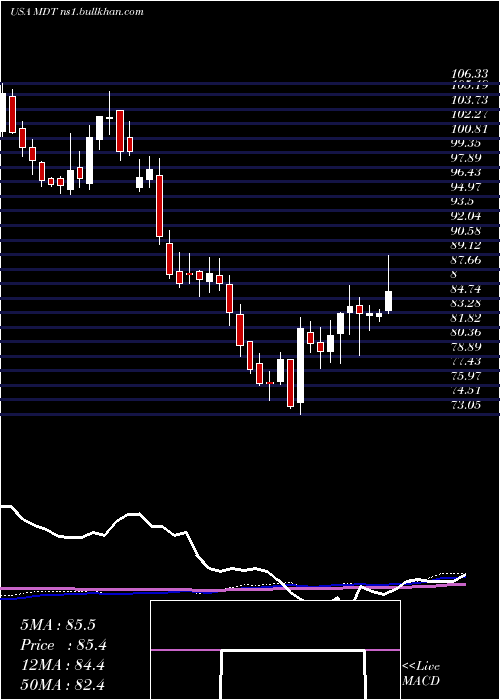The image size is (500, 700).
Task: Click the 94.97 price level label
Action: tap(466, 187)
